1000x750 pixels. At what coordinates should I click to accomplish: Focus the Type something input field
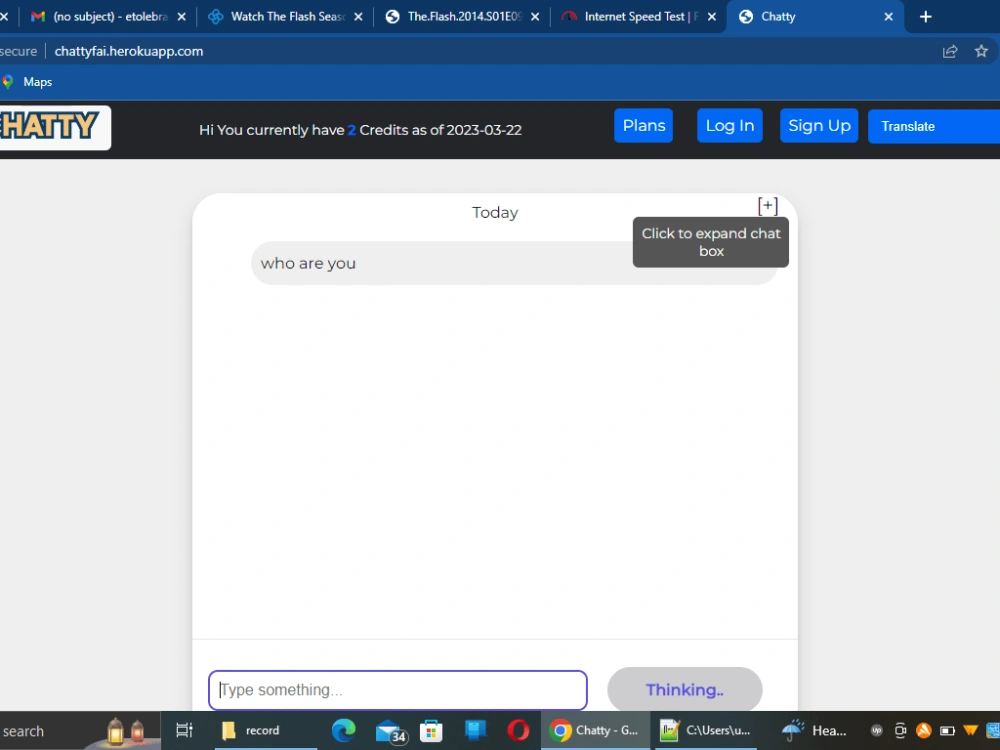[397, 690]
